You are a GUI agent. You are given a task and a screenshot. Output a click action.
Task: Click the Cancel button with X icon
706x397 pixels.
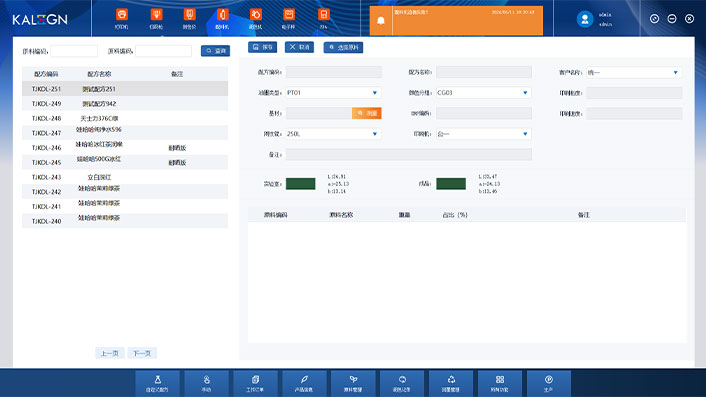tap(299, 47)
